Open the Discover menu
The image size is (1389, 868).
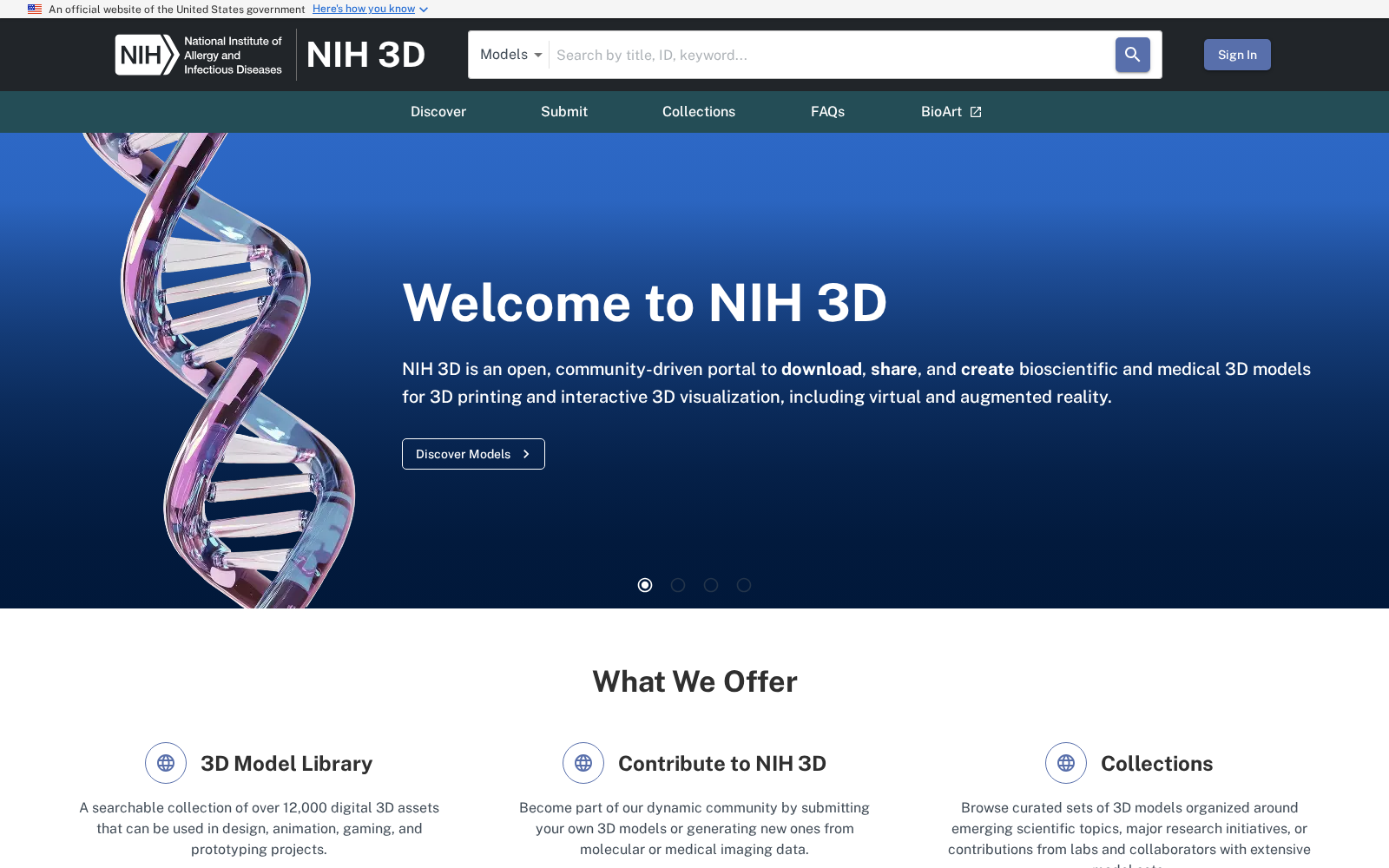(438, 112)
